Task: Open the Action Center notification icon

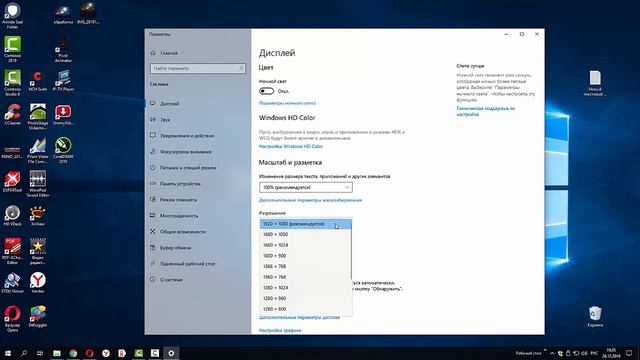Action: click(x=629, y=353)
